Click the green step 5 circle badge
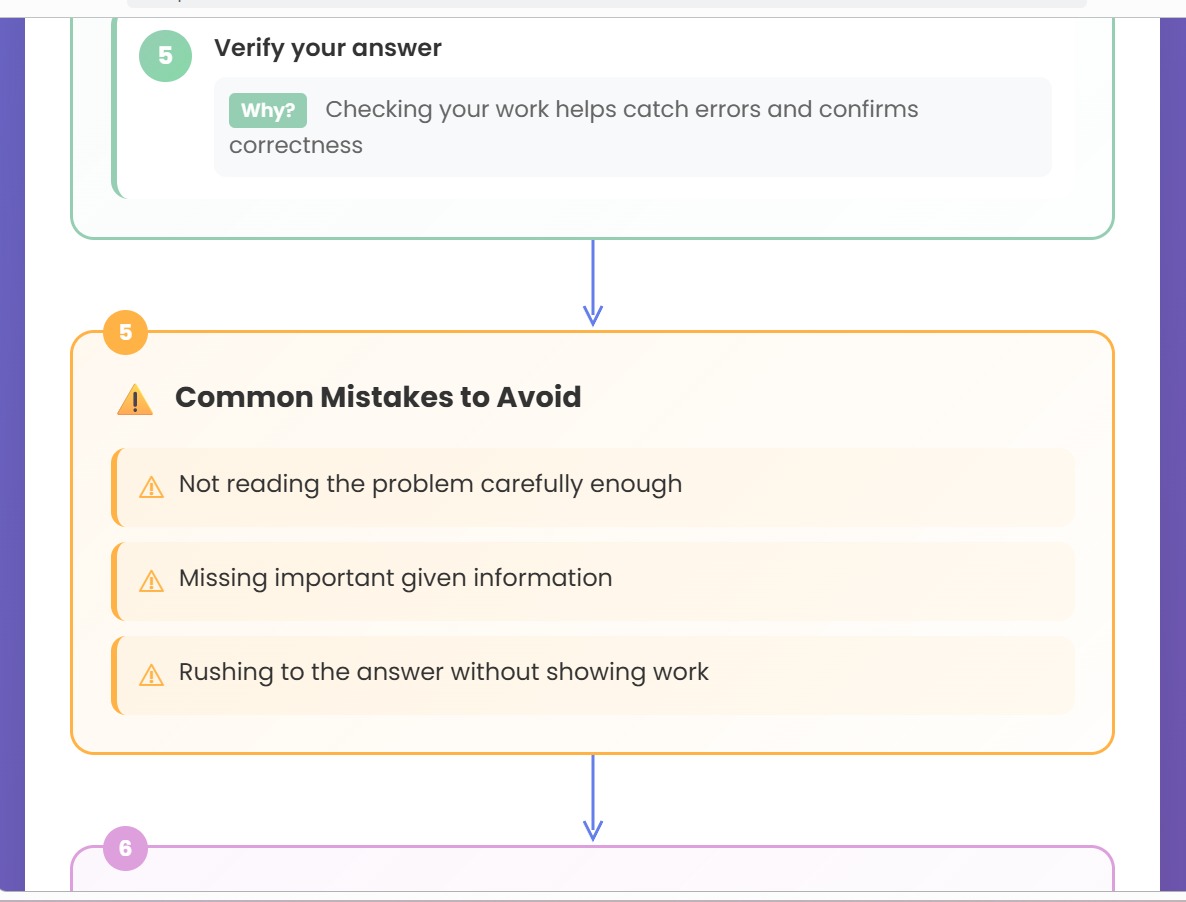The height and width of the screenshot is (902, 1186). click(x=165, y=55)
